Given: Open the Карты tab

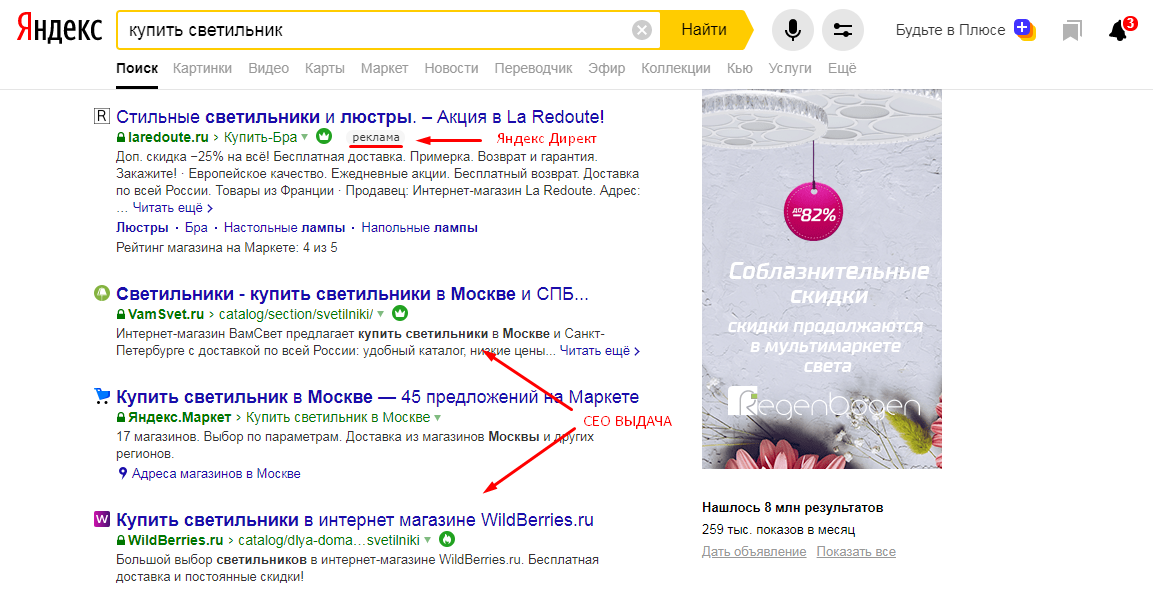Looking at the screenshot, I should 324,68.
